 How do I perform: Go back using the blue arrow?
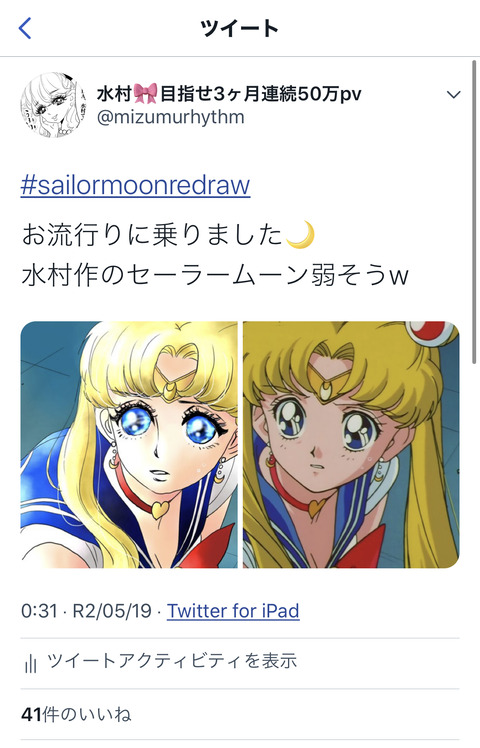pyautogui.click(x=25, y=28)
